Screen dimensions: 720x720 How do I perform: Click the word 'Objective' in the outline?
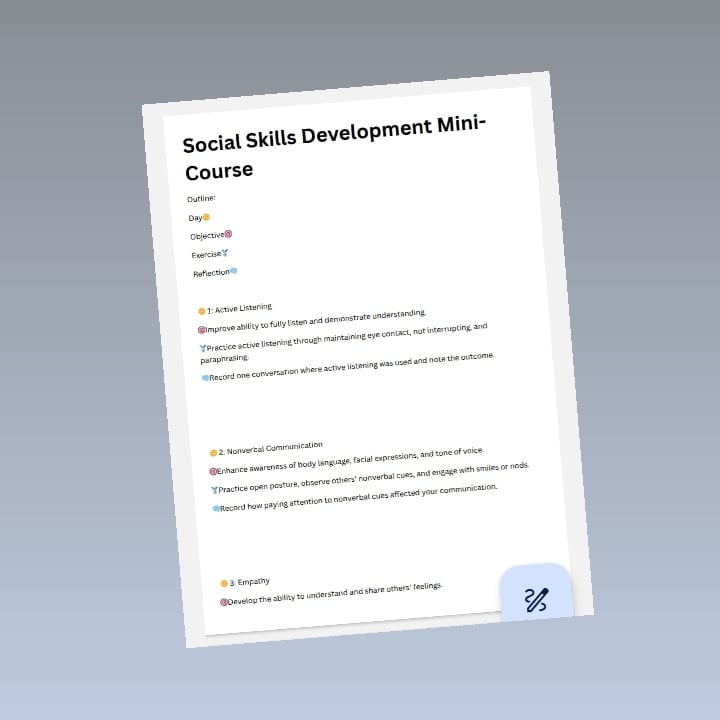207,236
